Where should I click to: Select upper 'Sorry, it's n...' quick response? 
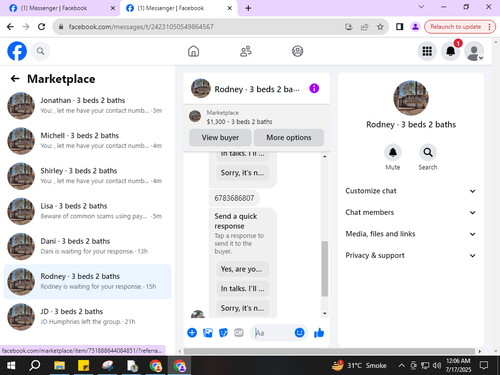click(x=242, y=173)
